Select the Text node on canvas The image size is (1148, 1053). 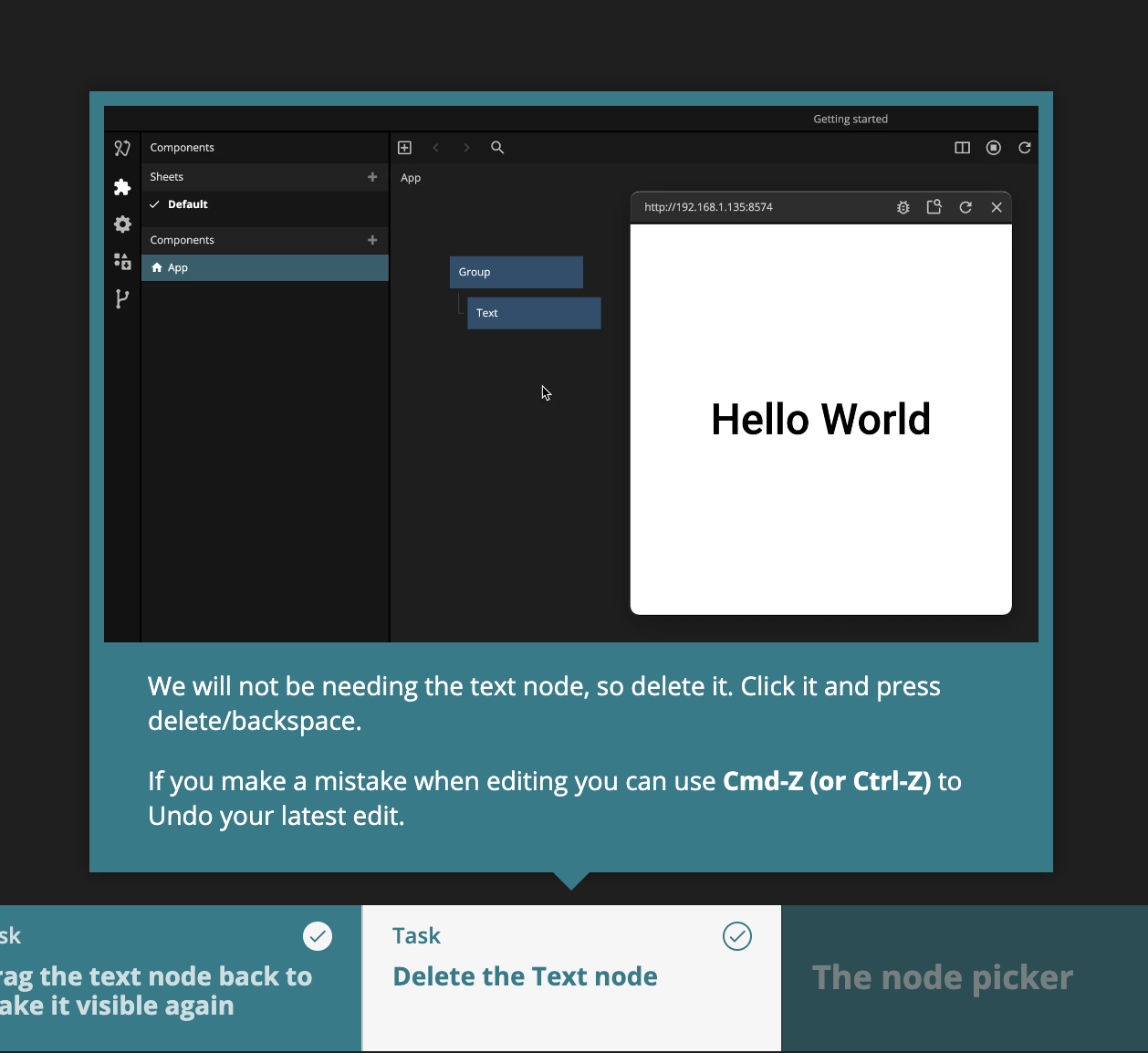pyautogui.click(x=534, y=313)
